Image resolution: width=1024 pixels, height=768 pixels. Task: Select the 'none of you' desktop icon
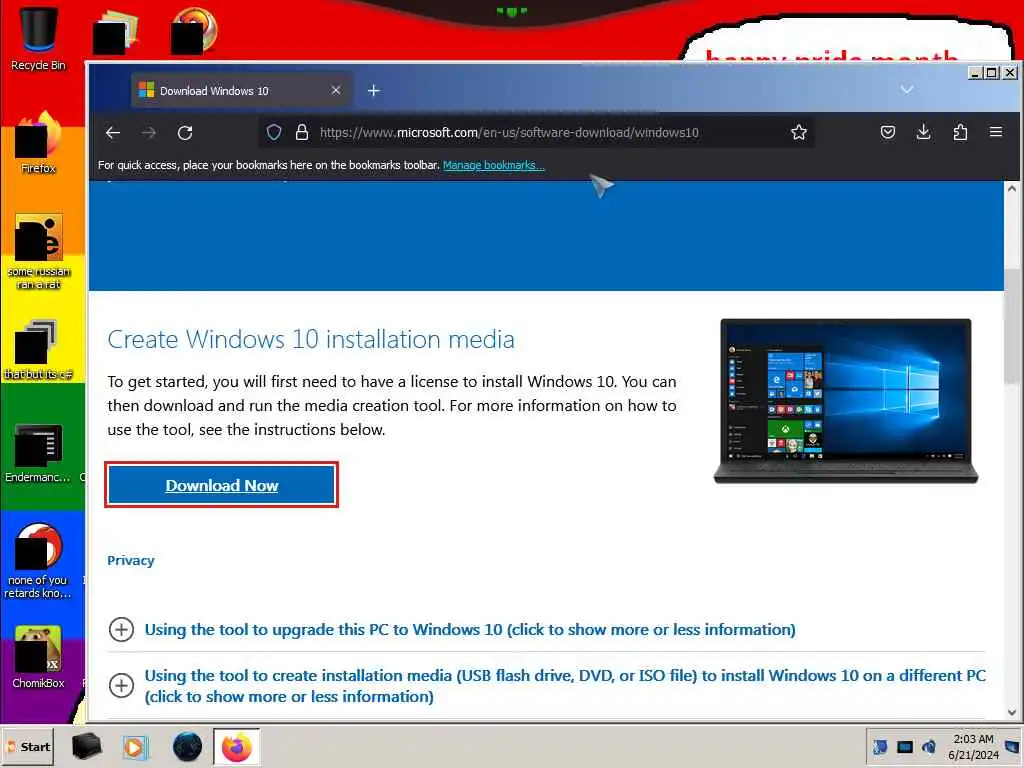click(x=38, y=560)
